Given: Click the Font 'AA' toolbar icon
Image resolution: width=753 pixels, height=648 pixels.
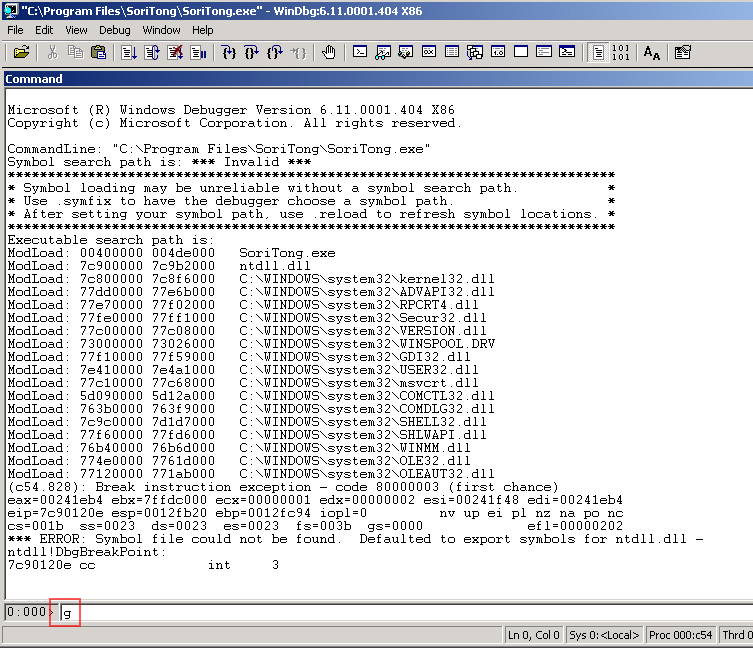Looking at the screenshot, I should [x=651, y=52].
